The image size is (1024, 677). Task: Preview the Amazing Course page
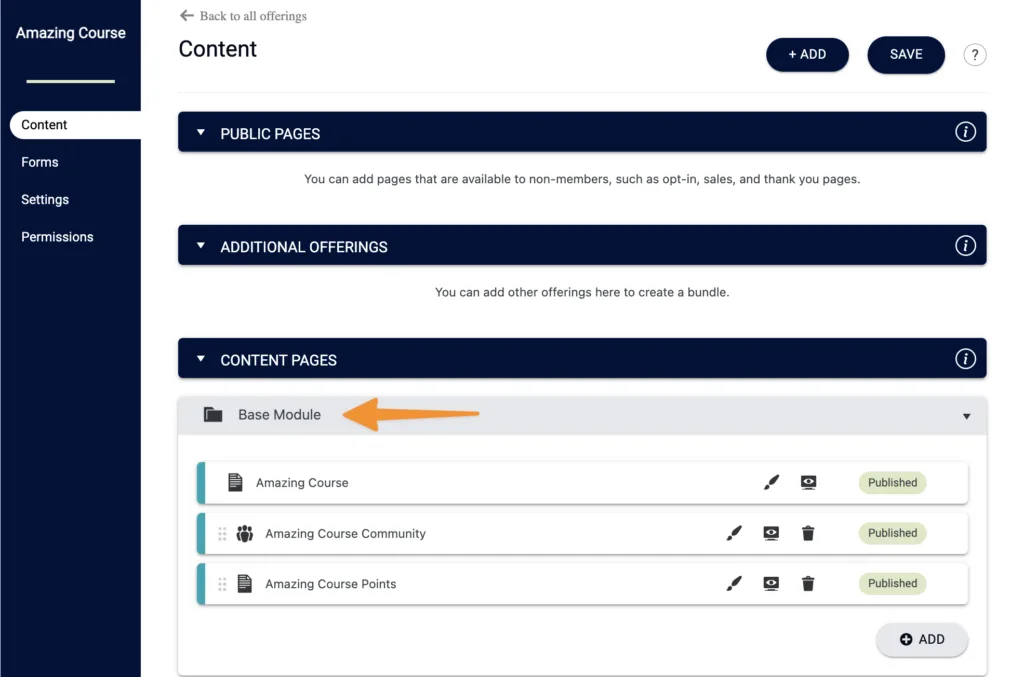pos(808,482)
